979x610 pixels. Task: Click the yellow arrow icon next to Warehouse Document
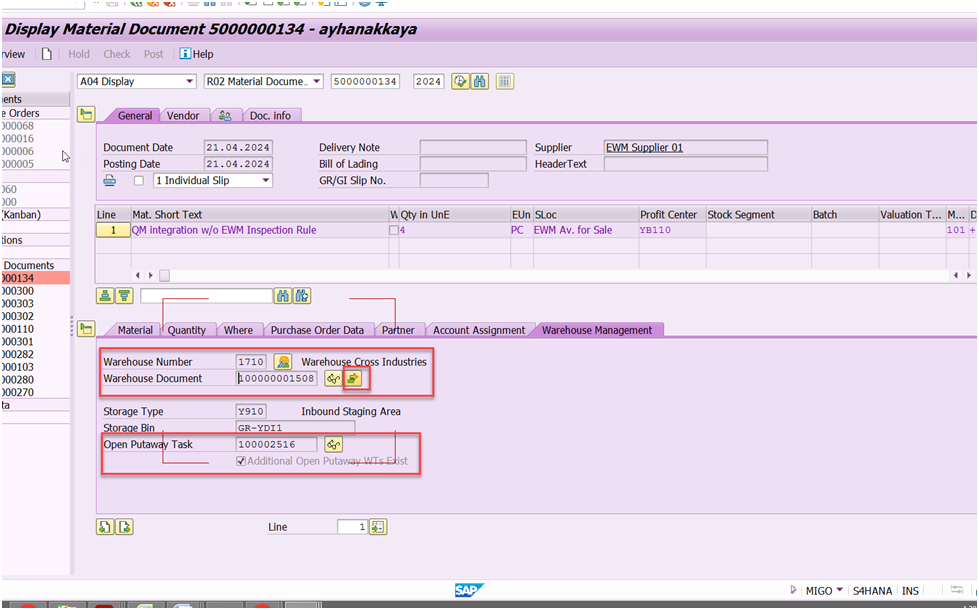click(354, 378)
